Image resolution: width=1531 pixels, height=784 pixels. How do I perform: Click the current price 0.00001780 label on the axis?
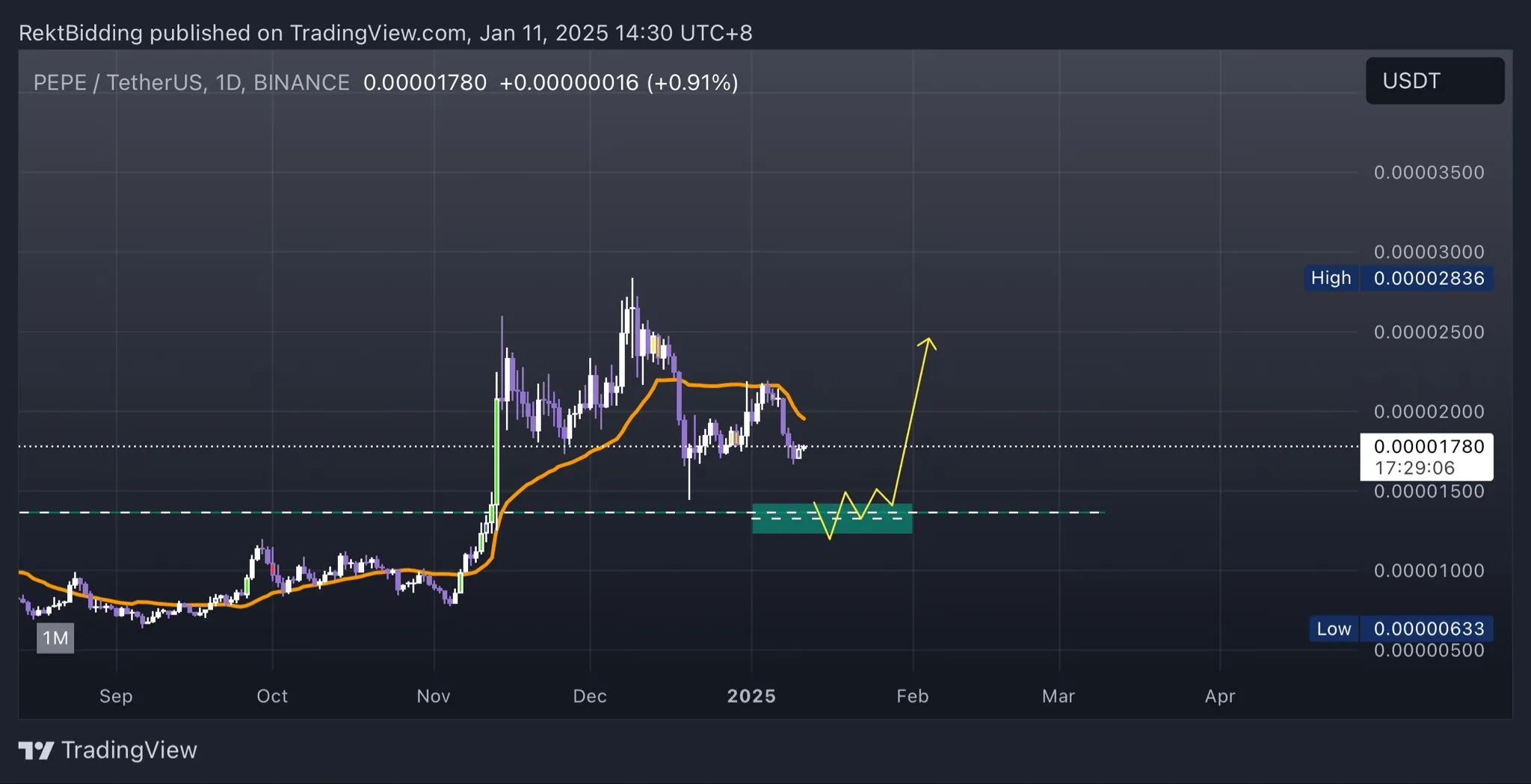[1429, 446]
